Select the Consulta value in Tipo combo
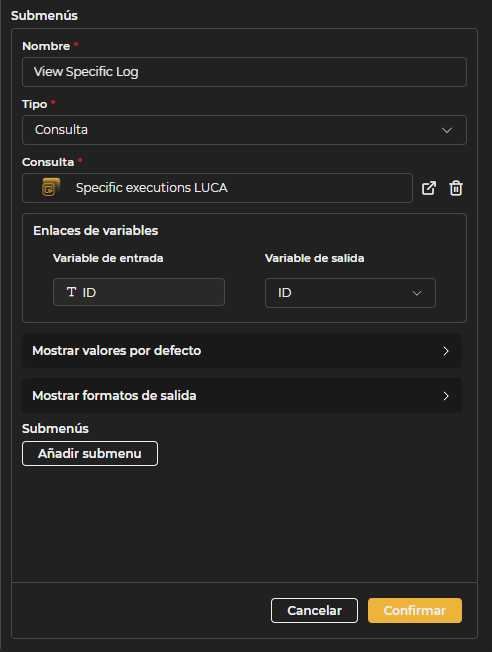 62,130
